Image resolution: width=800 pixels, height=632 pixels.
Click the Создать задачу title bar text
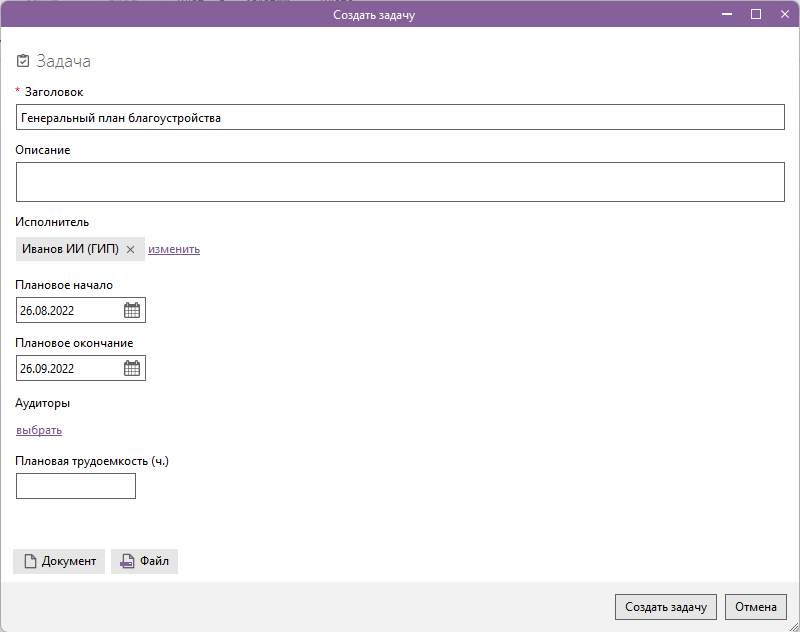coord(373,15)
